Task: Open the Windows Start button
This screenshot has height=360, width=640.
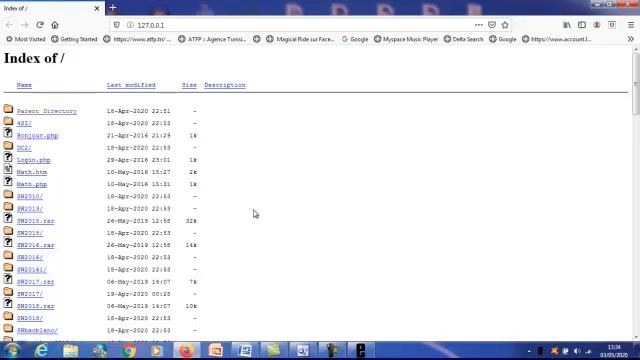Action: [x=13, y=351]
